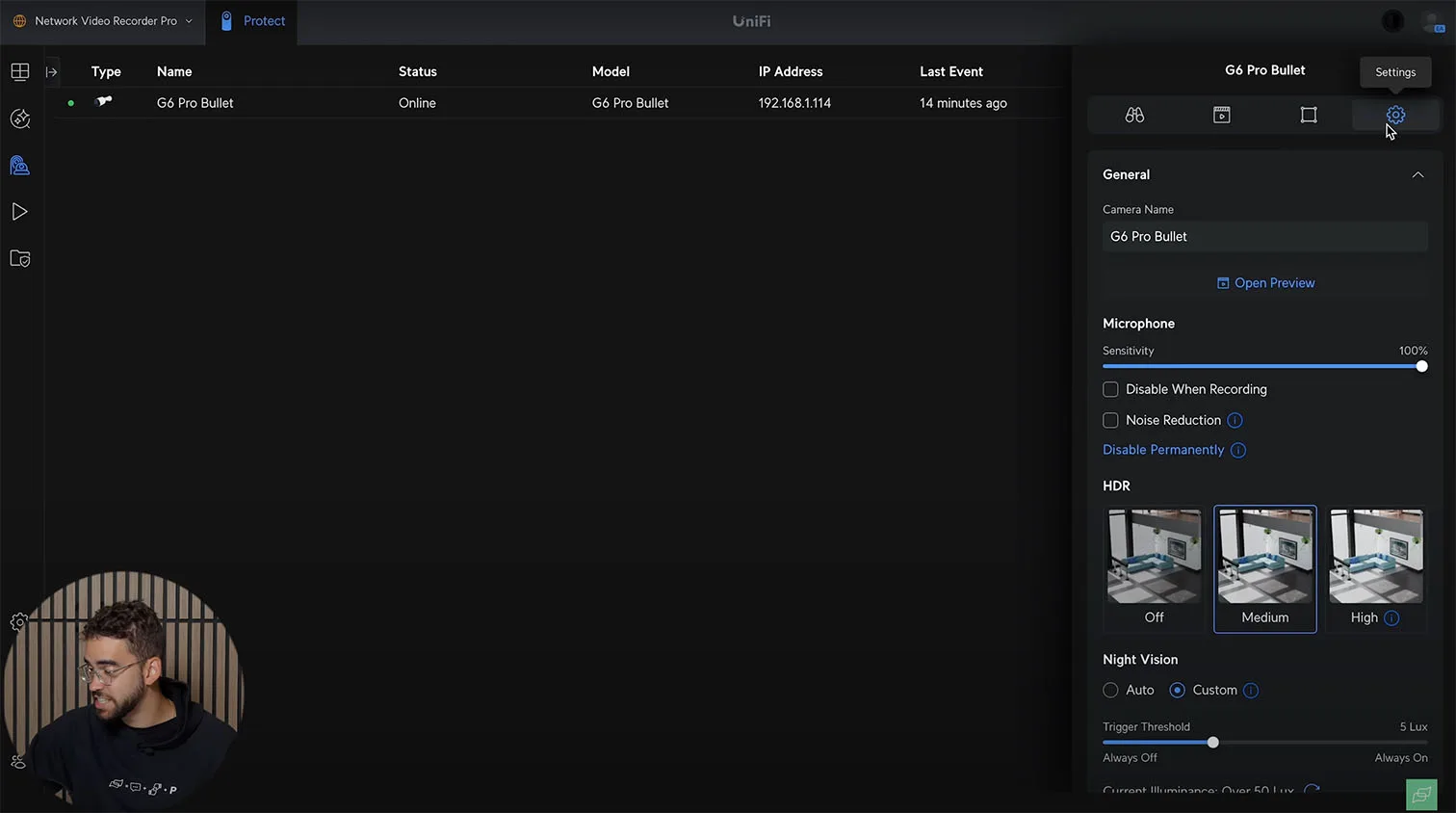Click the green online status dot
Screen dimensions: 1456x813
click(x=71, y=103)
